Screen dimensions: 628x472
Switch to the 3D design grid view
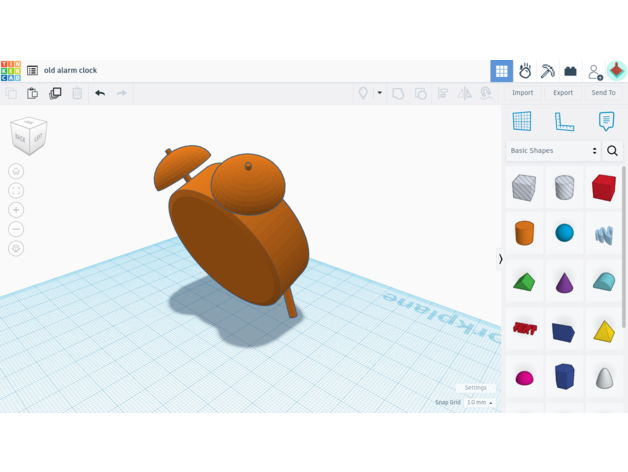pos(501,71)
